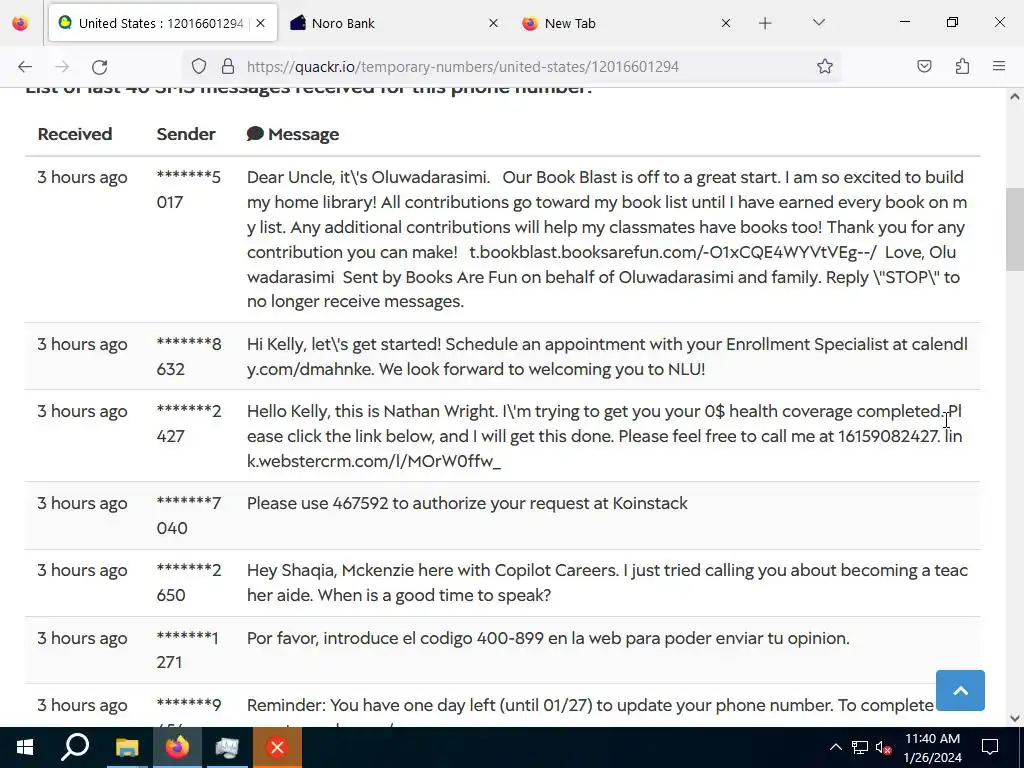Click sender *******2427
Screen dimensions: 1024x768
pos(189,424)
